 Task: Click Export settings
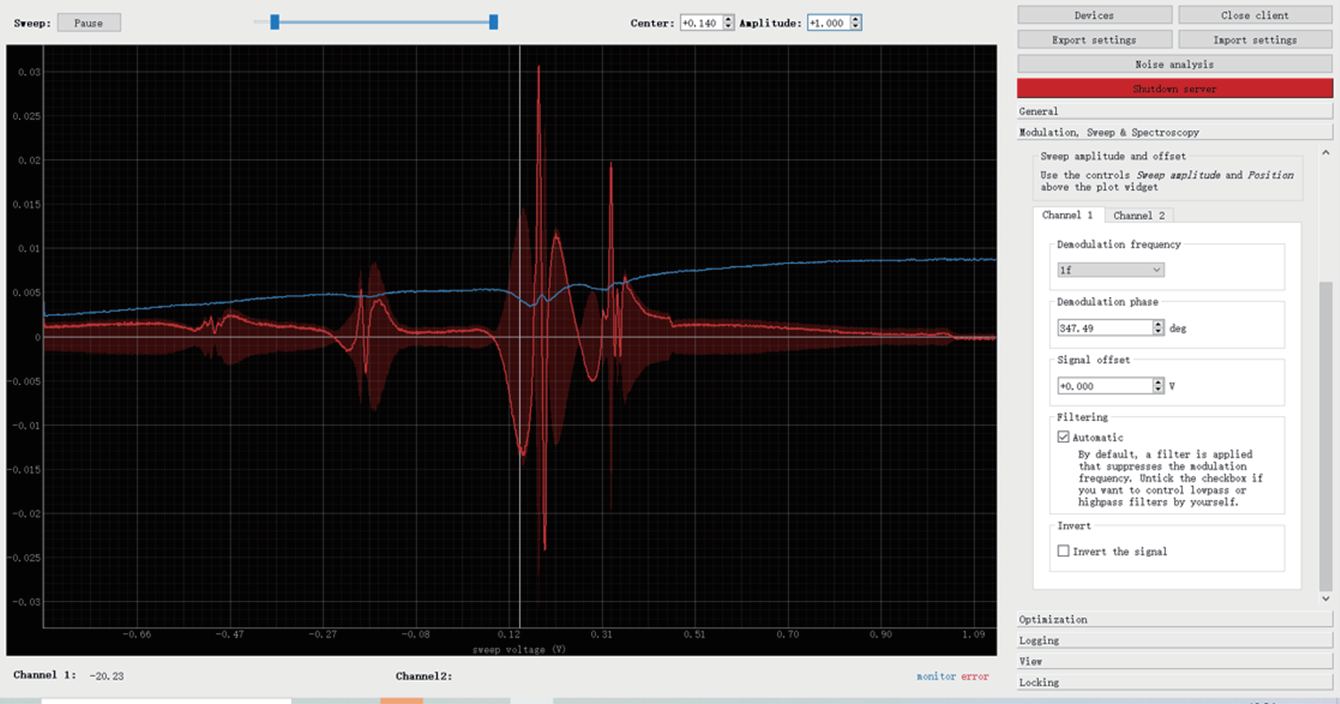[1094, 40]
